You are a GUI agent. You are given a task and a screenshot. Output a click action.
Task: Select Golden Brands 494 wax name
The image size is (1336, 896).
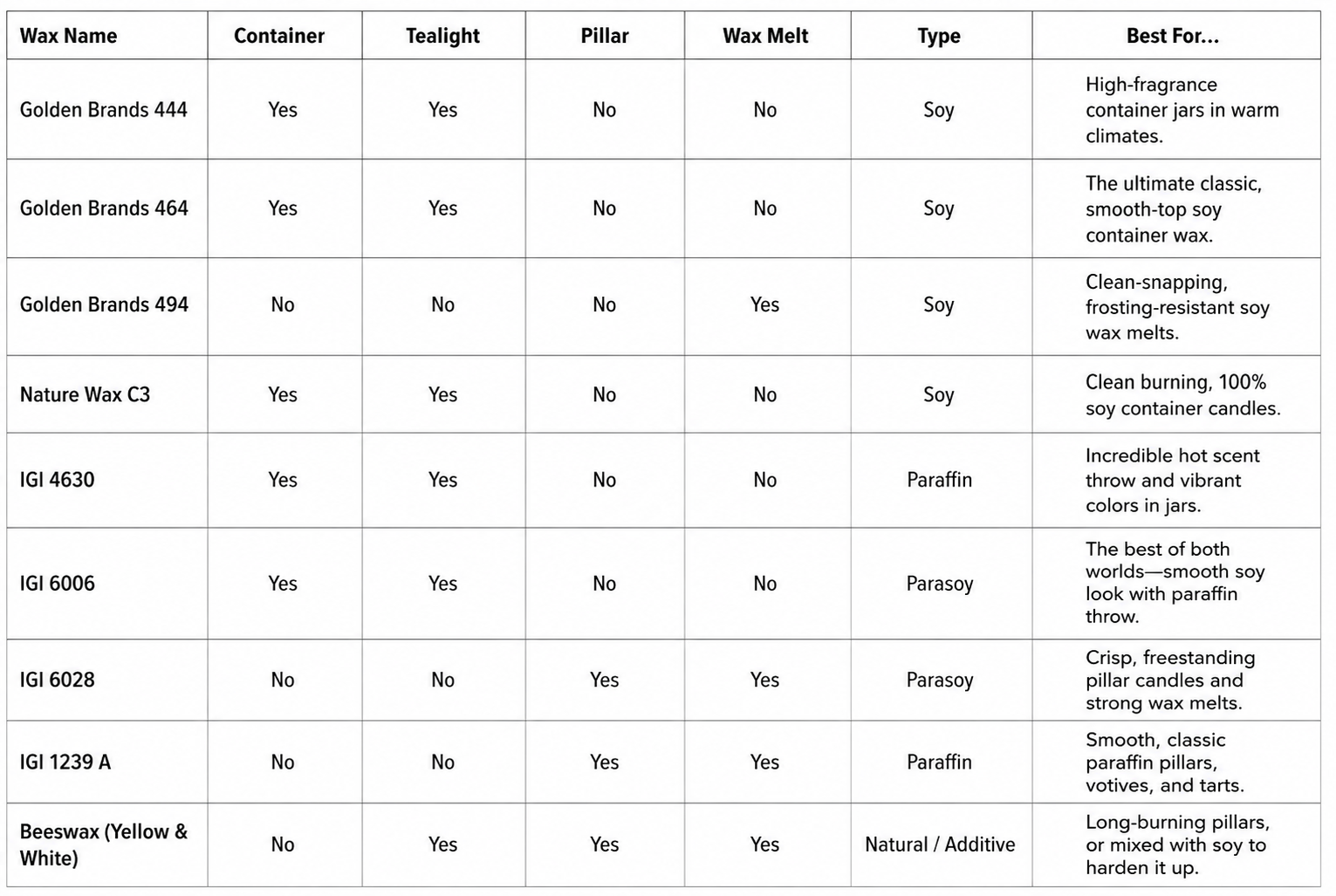coord(104,304)
